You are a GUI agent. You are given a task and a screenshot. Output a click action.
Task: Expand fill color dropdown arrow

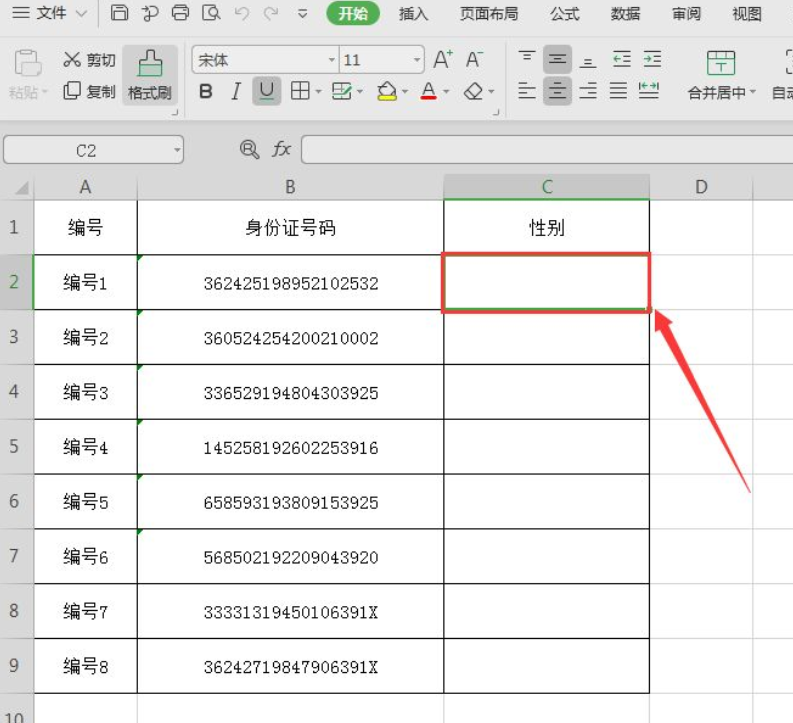coord(405,92)
